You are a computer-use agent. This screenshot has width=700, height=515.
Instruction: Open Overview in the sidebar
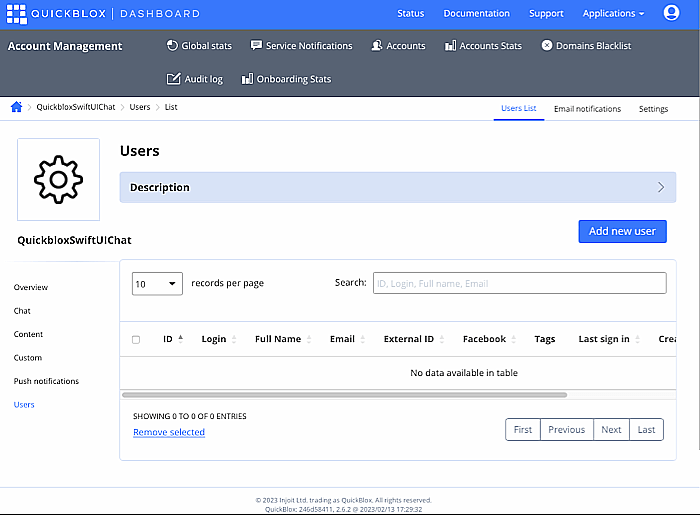pos(31,287)
